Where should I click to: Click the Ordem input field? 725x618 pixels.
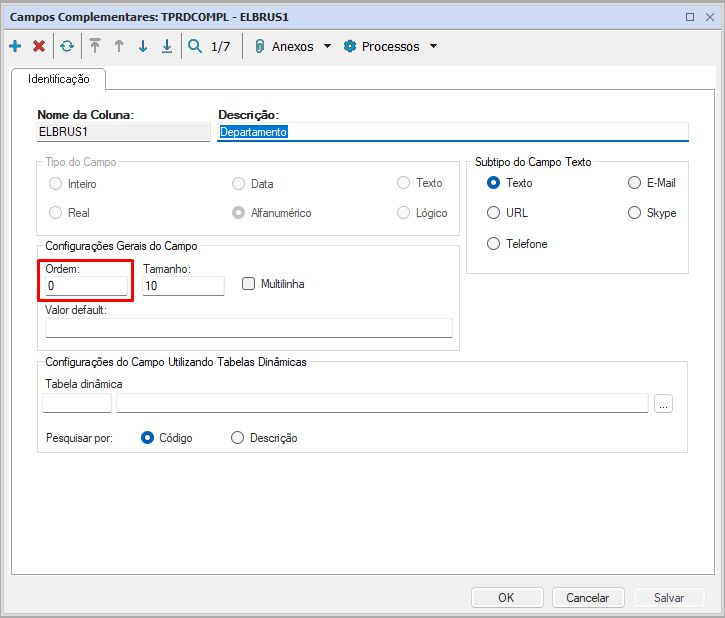[x=86, y=286]
